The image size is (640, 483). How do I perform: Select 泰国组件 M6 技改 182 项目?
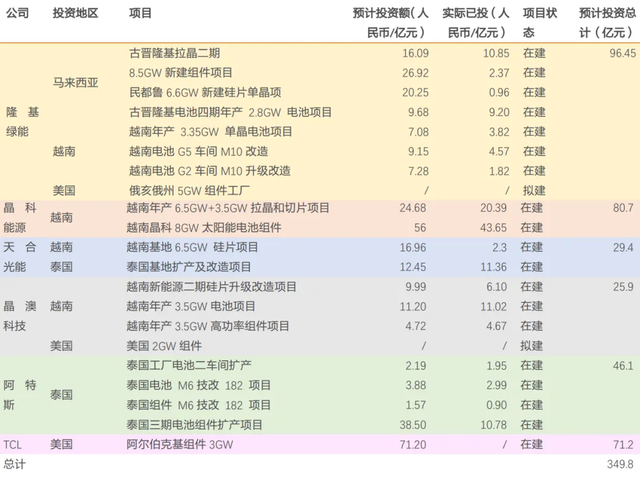tap(199, 405)
